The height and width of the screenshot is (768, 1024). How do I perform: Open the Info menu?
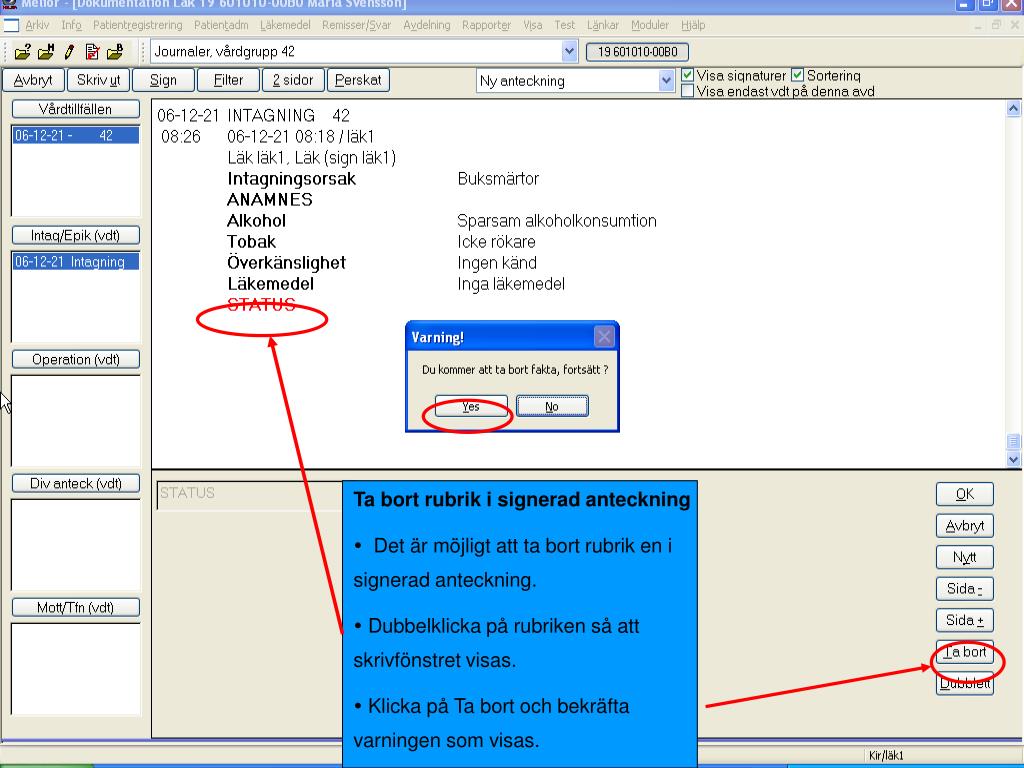click(71, 25)
